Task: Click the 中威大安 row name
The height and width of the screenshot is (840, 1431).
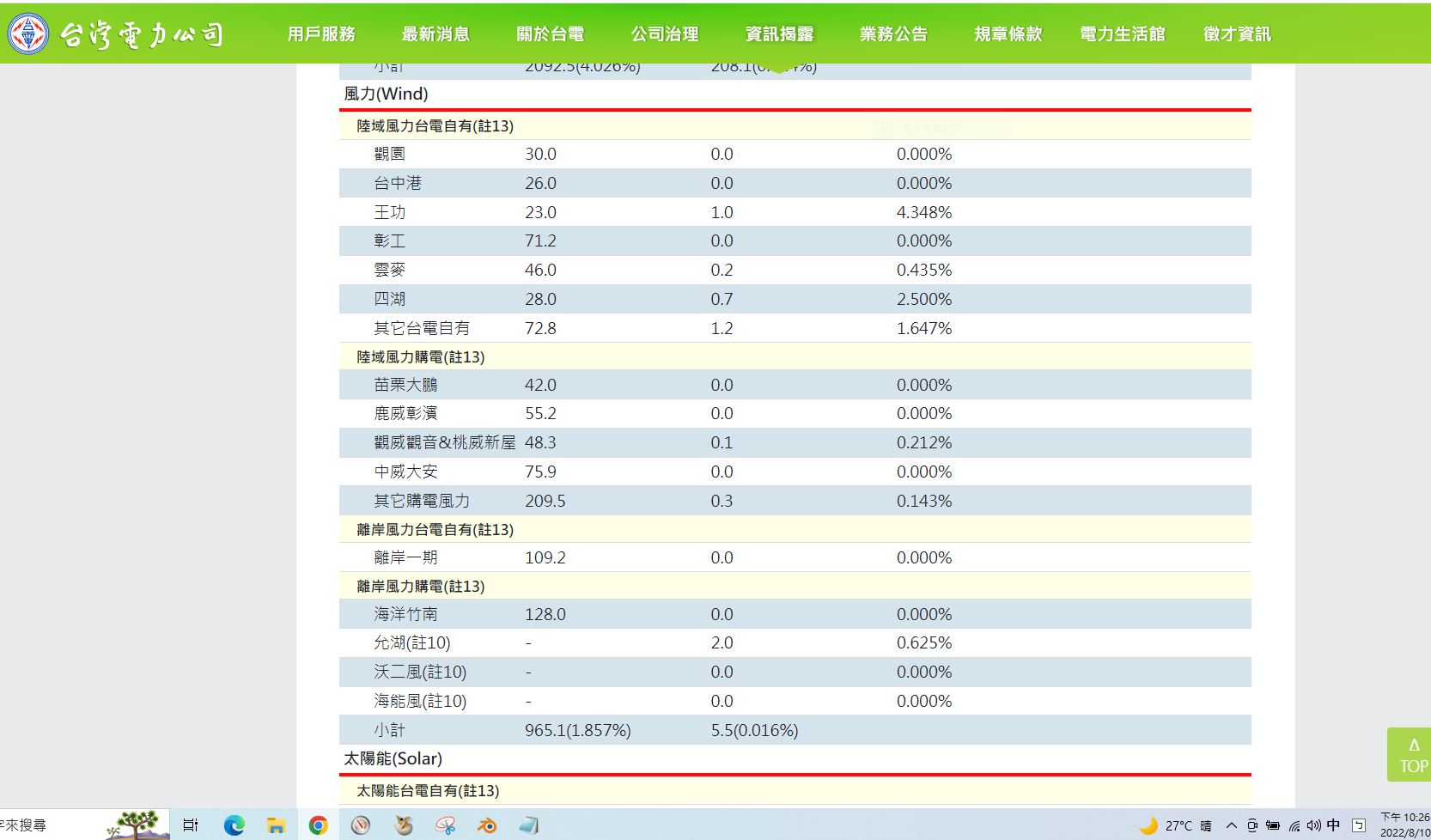Action: [405, 472]
